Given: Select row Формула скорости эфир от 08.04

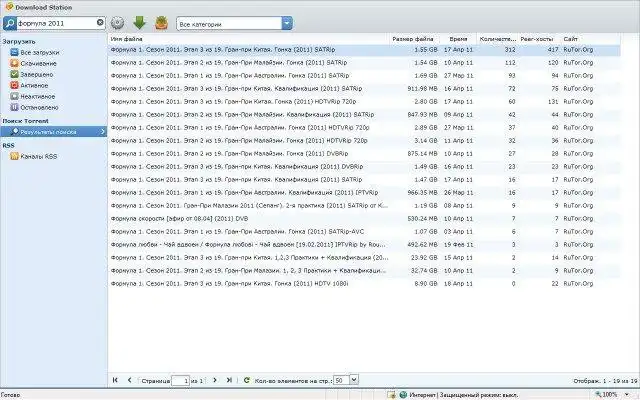Looking at the screenshot, I should point(364,219).
